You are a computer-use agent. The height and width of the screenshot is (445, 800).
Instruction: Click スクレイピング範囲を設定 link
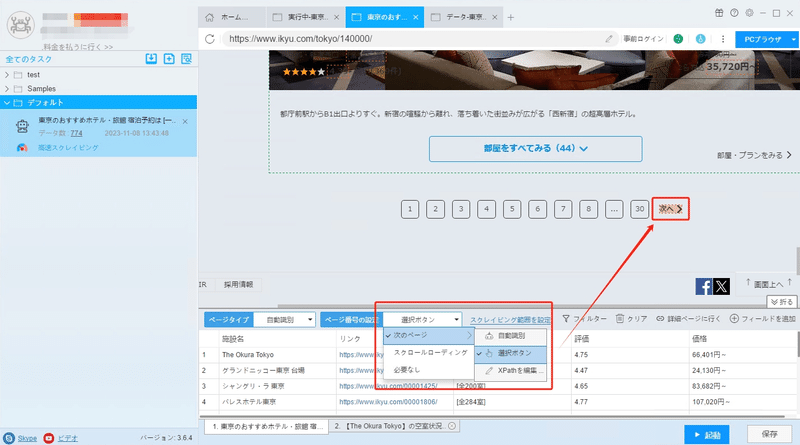pos(510,320)
